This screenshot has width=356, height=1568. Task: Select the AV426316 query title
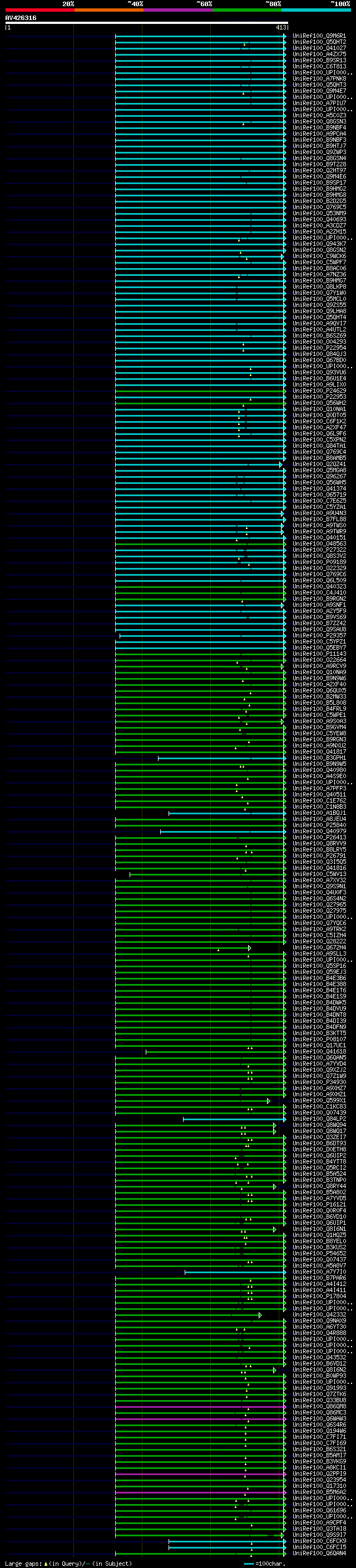(21, 18)
